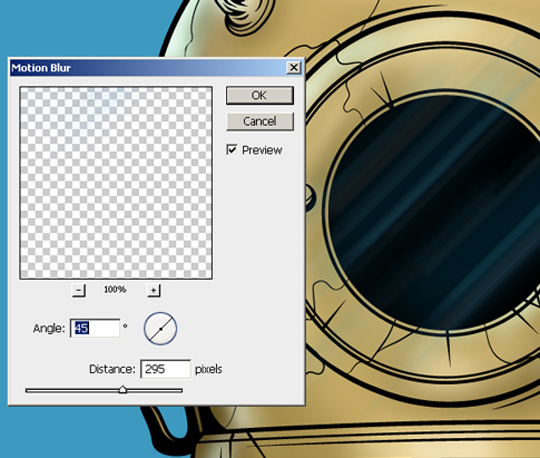Click the 100% zoom level text
Viewport: 540px width, 458px height.
[x=115, y=289]
